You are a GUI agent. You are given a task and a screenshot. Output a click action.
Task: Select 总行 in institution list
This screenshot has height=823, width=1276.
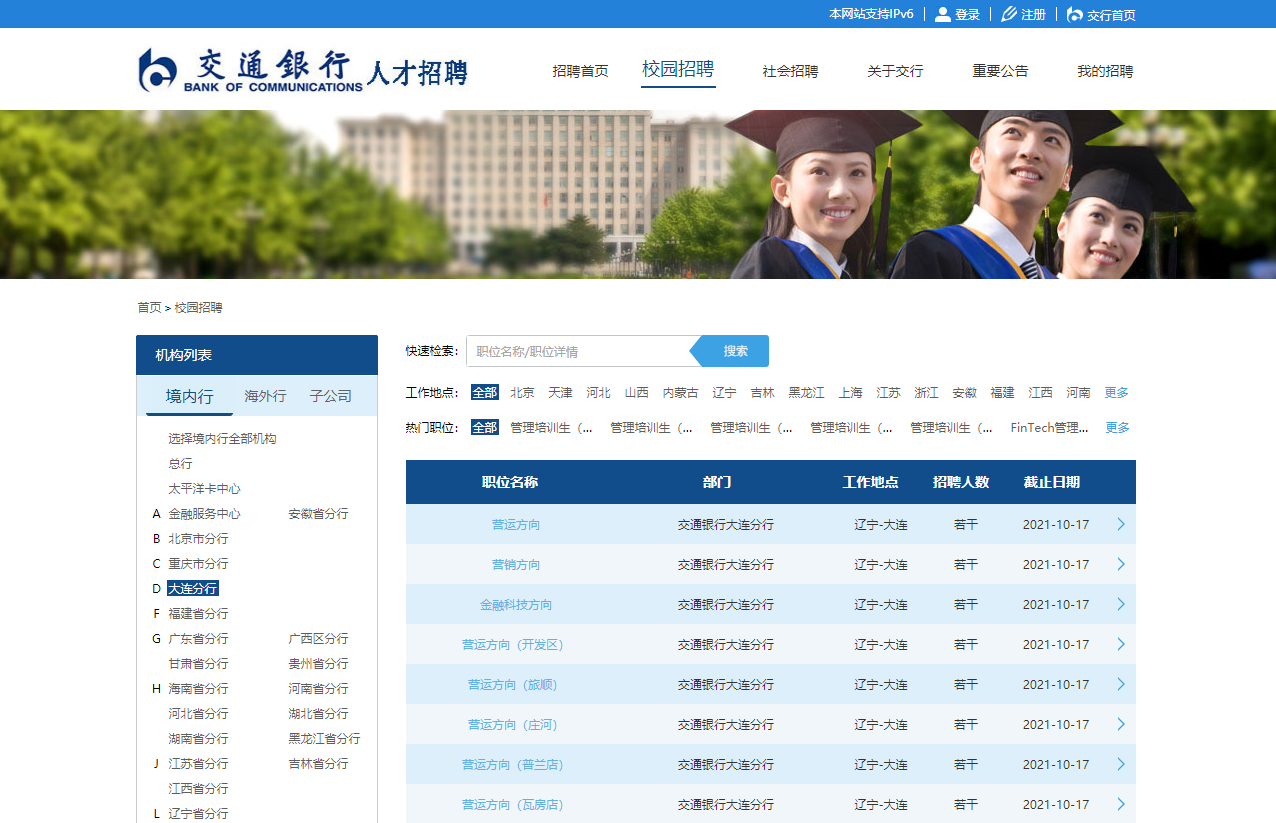coord(180,464)
